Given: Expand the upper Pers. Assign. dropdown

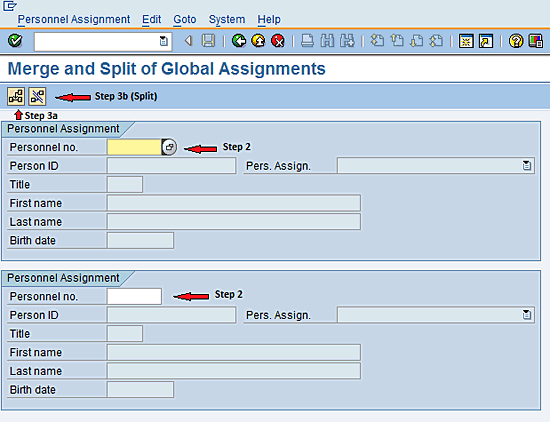Looking at the screenshot, I should (x=526, y=166).
